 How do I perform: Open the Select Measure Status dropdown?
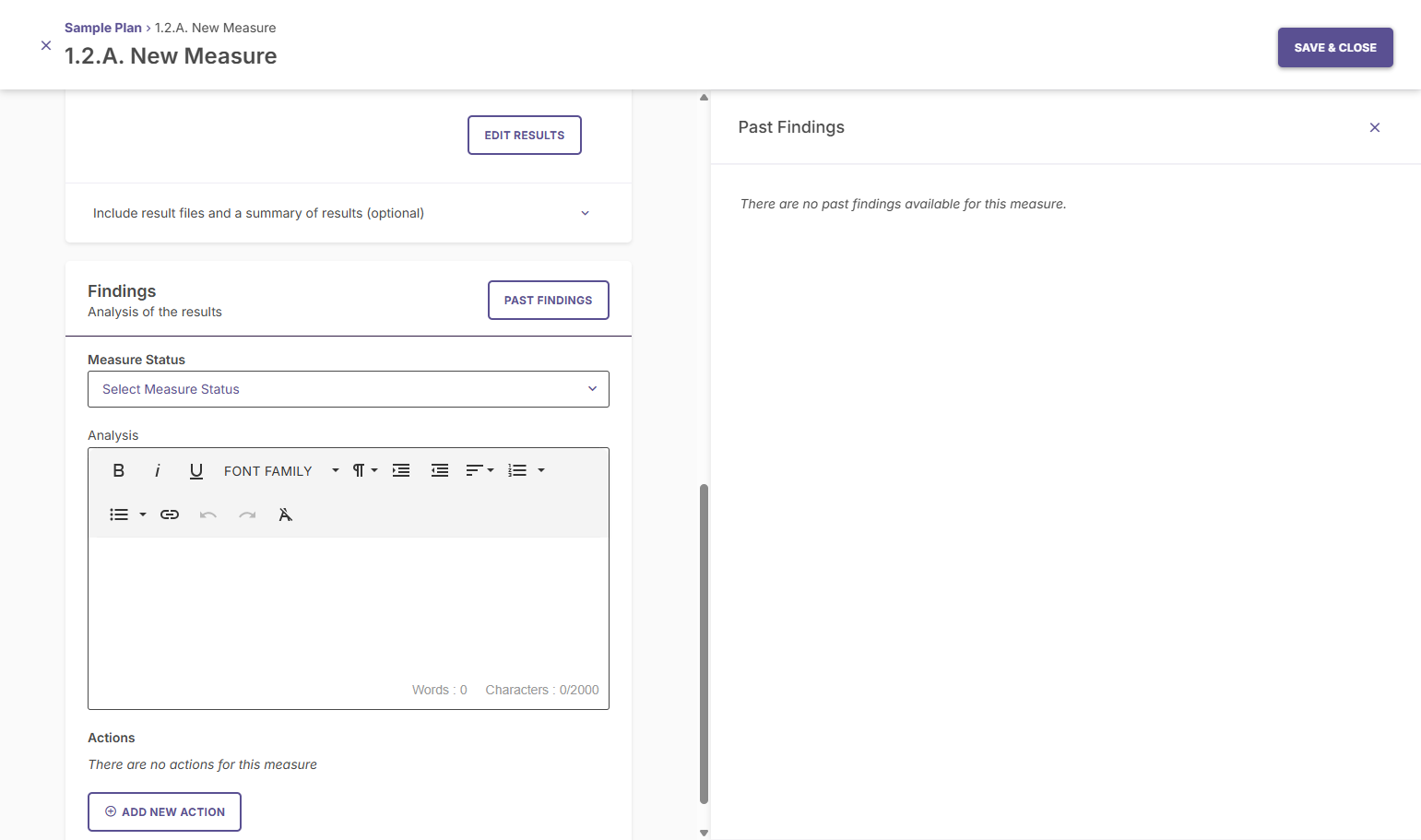pos(349,389)
